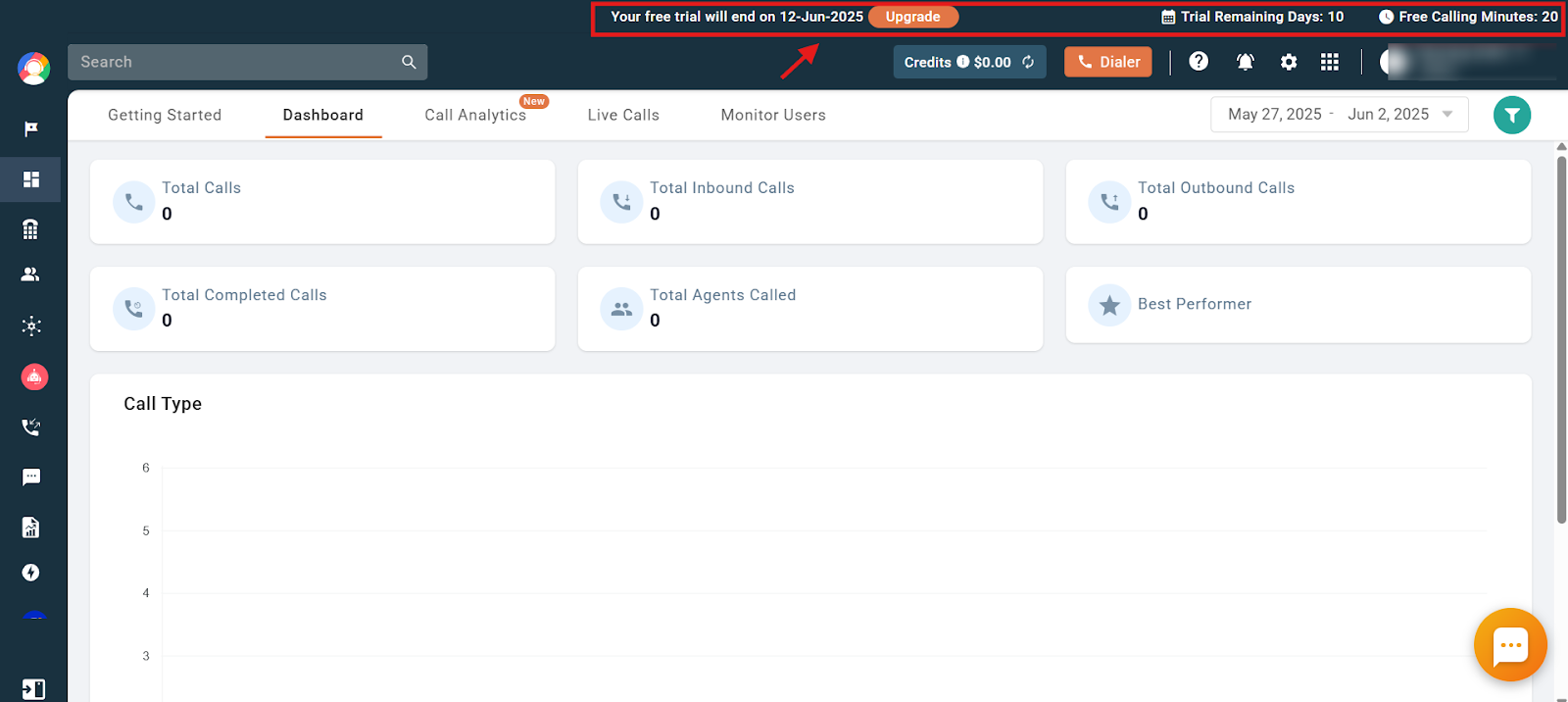This screenshot has width=1568, height=702.
Task: Open the call forwarding phone icon in the sidebar
Action: [x=31, y=427]
